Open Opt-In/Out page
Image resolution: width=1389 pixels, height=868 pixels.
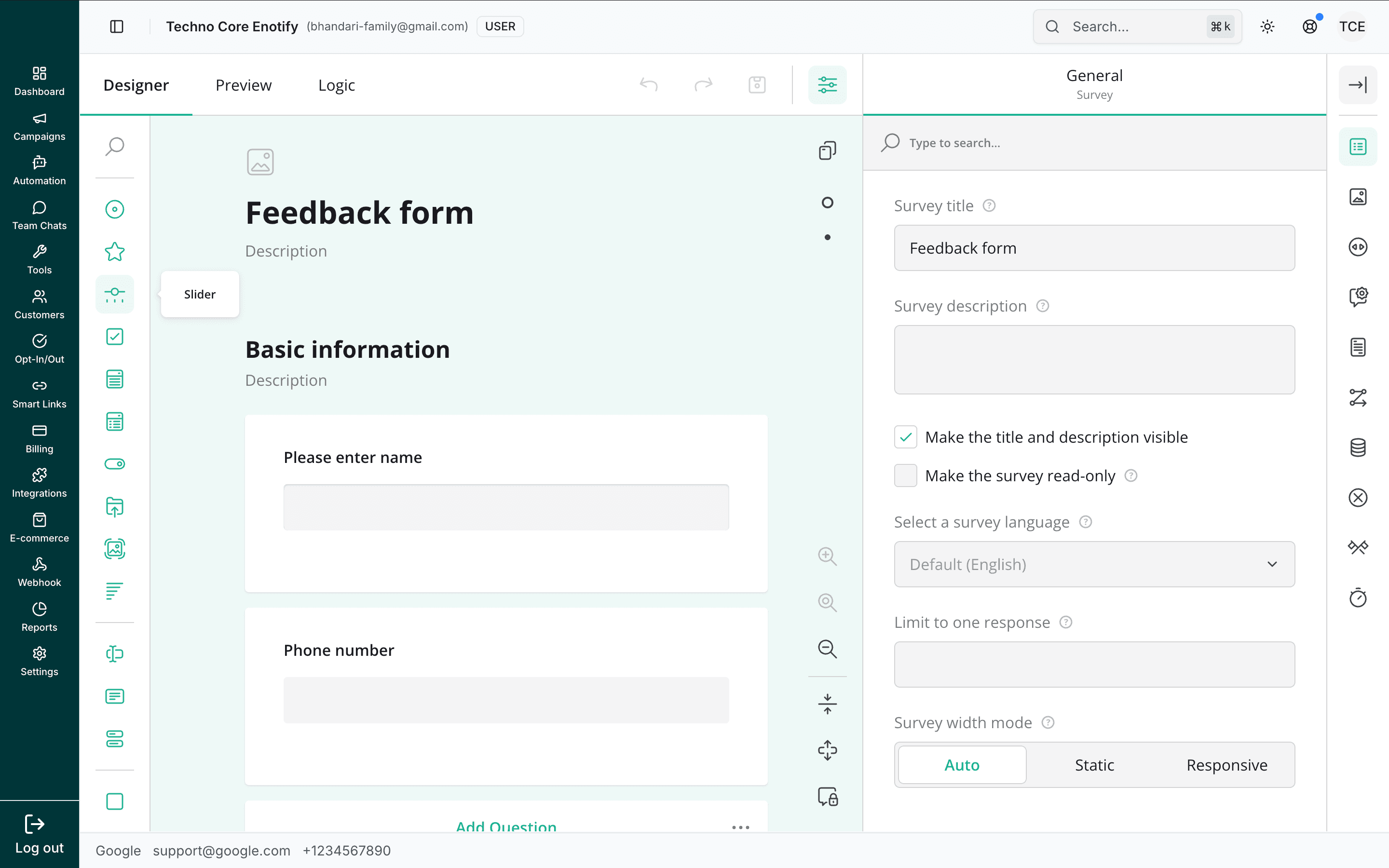(x=39, y=349)
